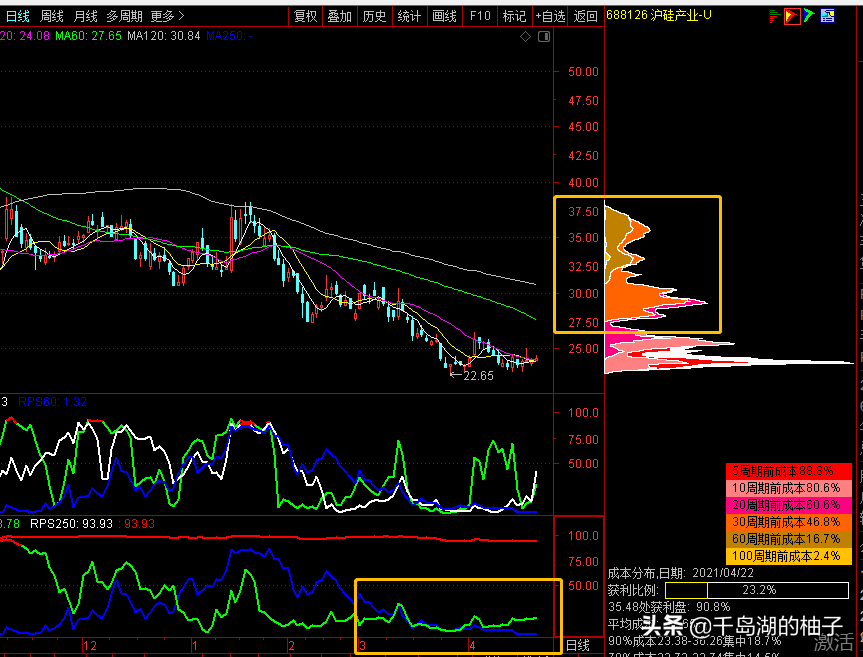Click the 返回 back button
Viewport: 863px width, 657px height.
(586, 17)
